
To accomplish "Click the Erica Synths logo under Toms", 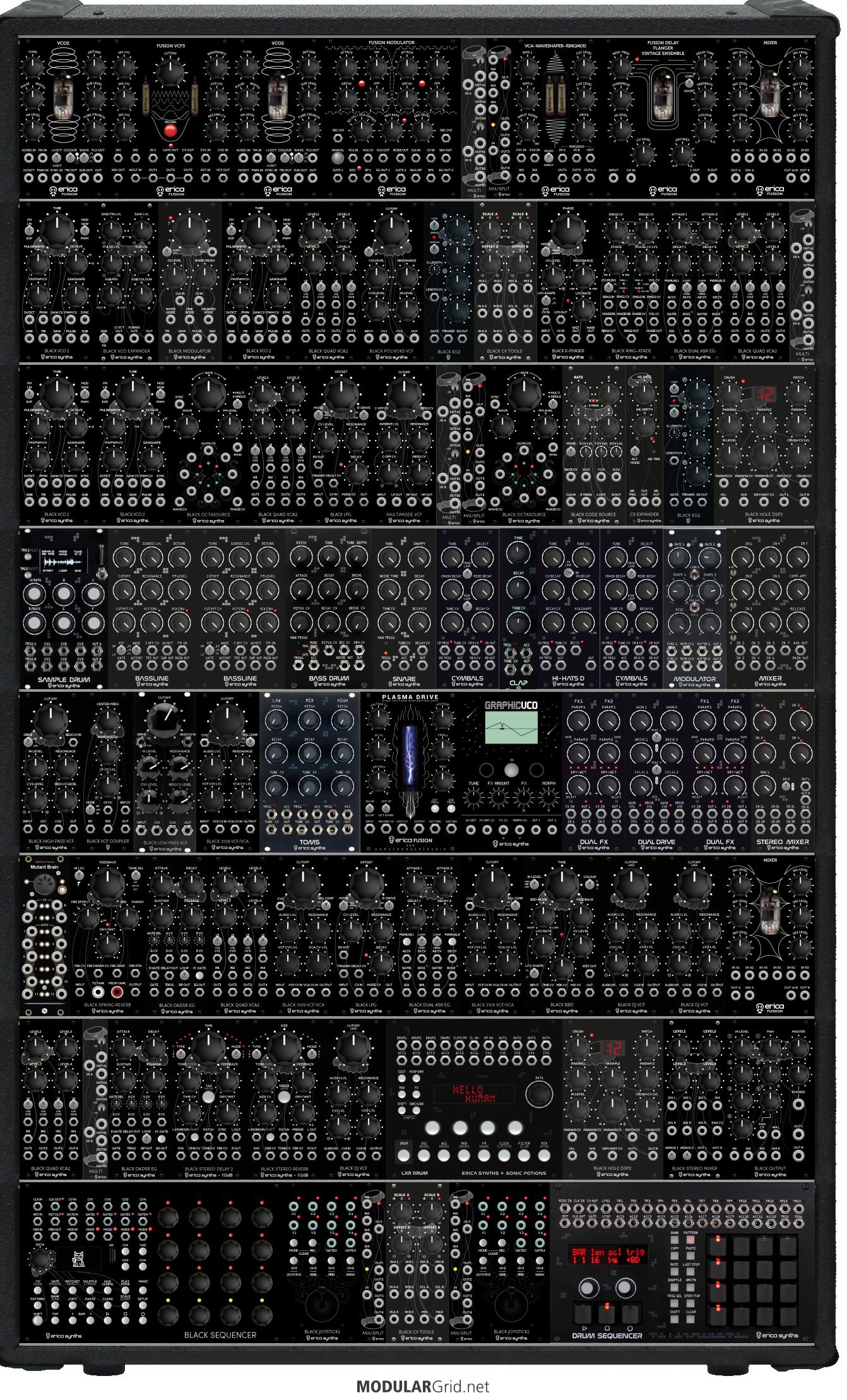I will 309,848.
